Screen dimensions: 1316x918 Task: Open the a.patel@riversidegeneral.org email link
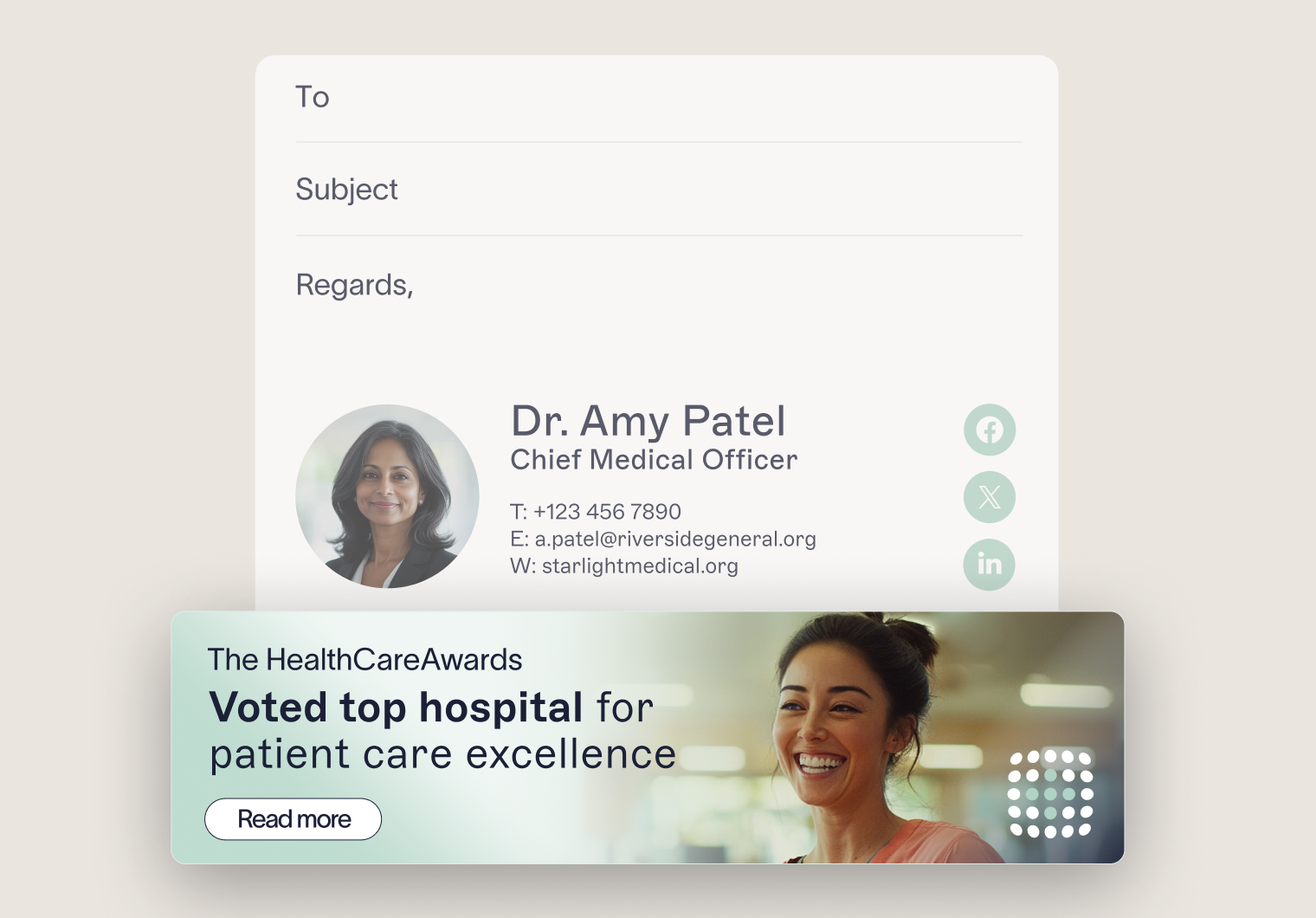point(675,539)
